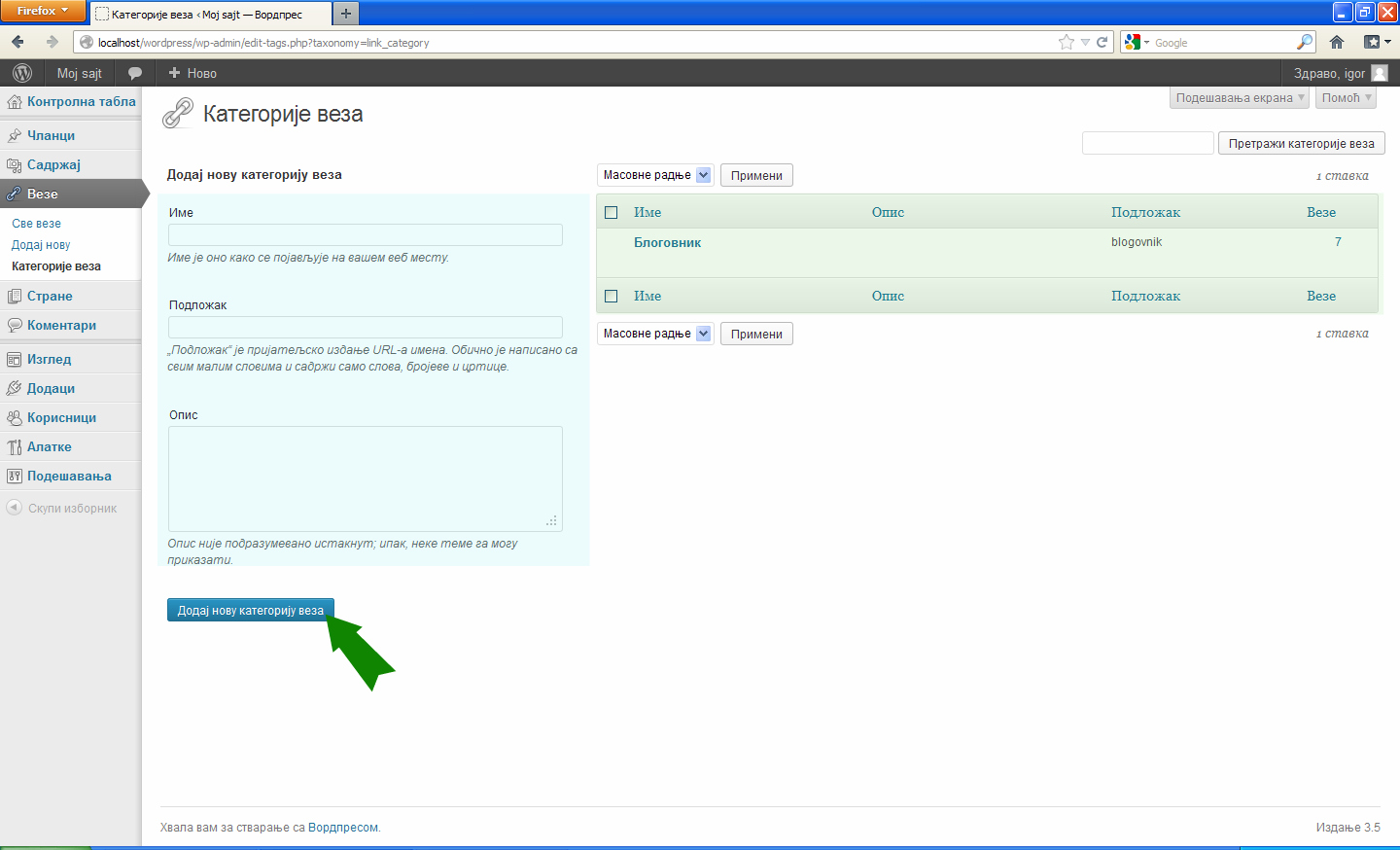Click the Садржај media icon

click(14, 164)
